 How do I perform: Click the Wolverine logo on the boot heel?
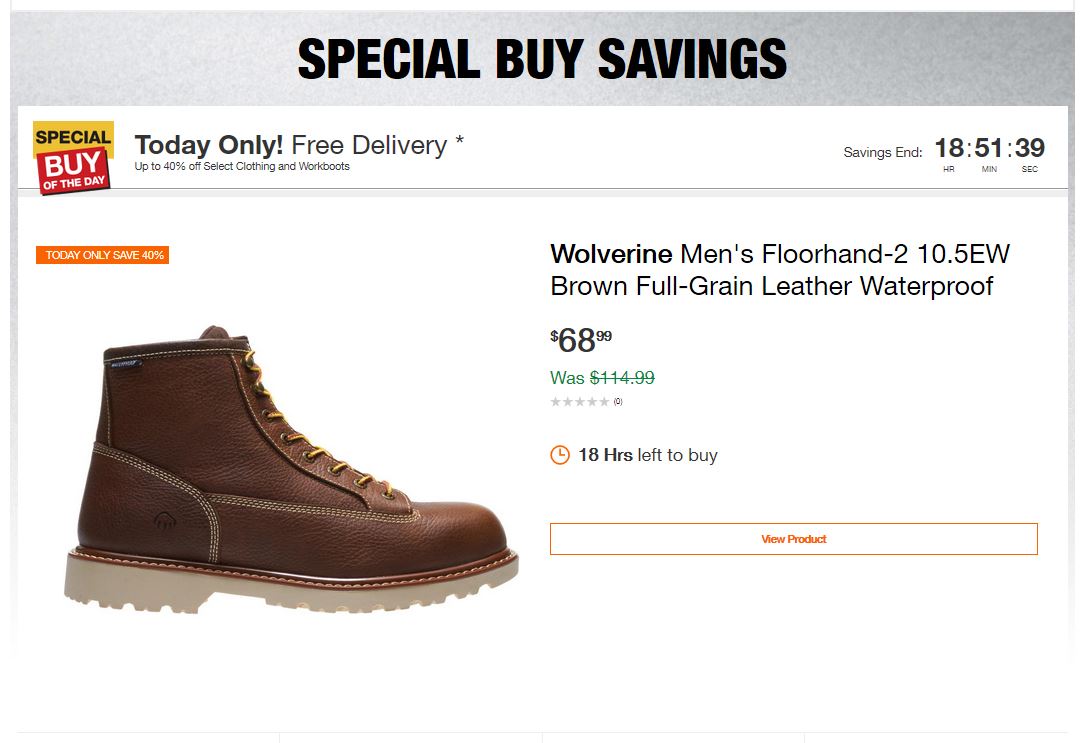(162, 520)
